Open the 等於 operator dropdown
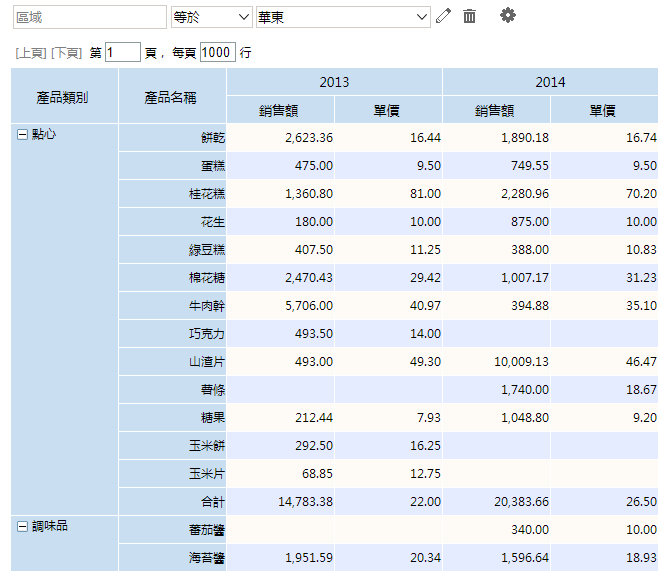This screenshot has width=668, height=571. [211, 17]
